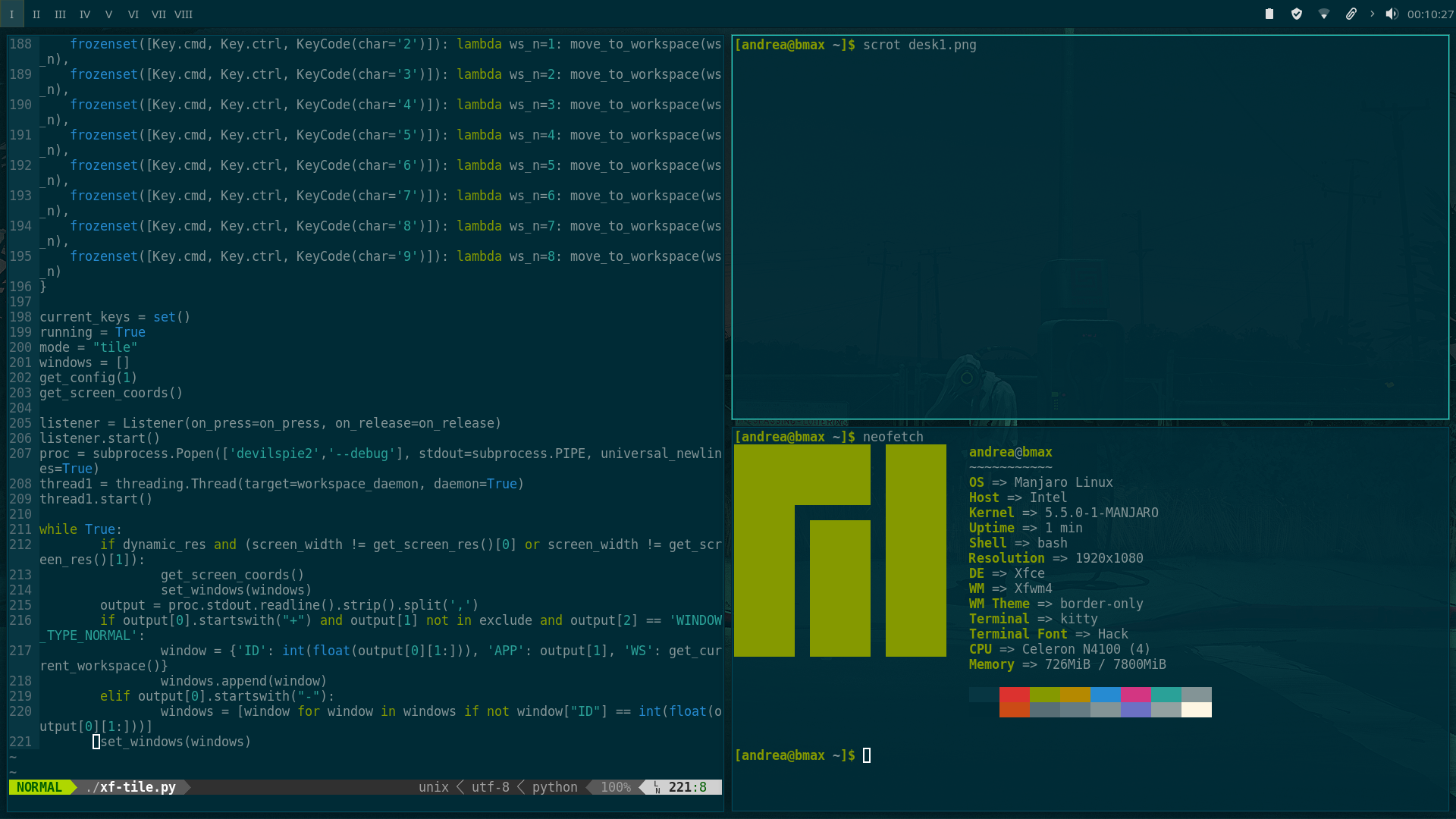
Task: Click the 'WM Theme => border-only' line
Action: pos(1056,604)
